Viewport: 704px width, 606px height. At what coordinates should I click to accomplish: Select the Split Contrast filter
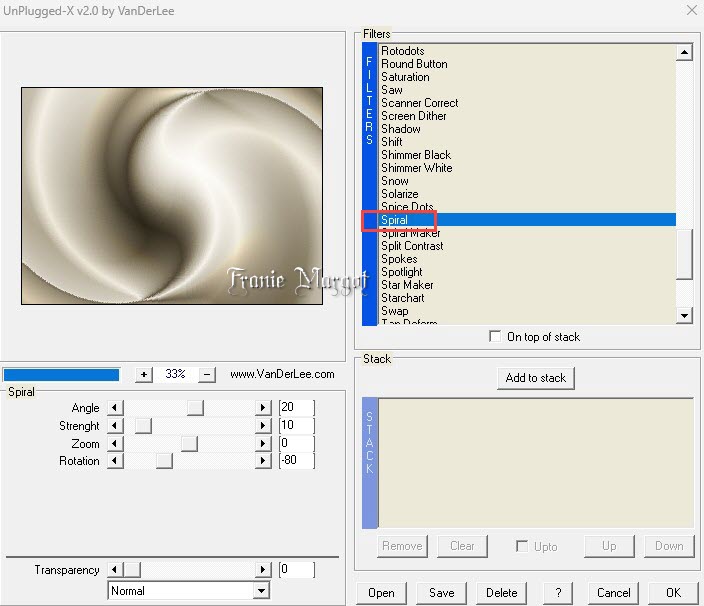tap(412, 246)
